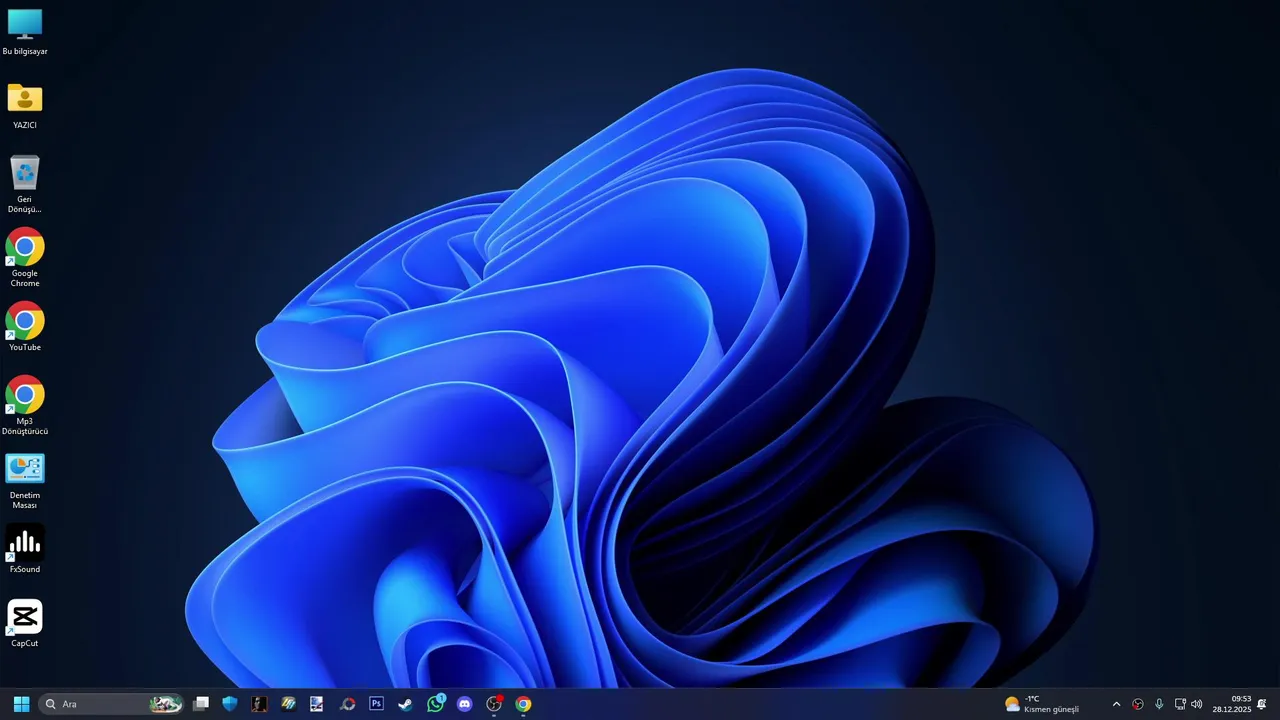Open the notifications bell icon

pyautogui.click(x=1262, y=704)
